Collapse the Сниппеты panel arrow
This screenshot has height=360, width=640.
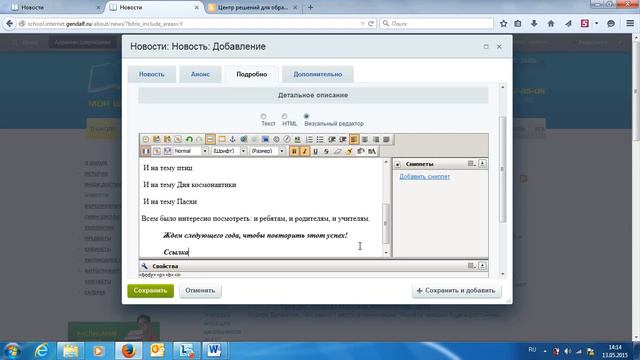pyautogui.click(x=398, y=164)
